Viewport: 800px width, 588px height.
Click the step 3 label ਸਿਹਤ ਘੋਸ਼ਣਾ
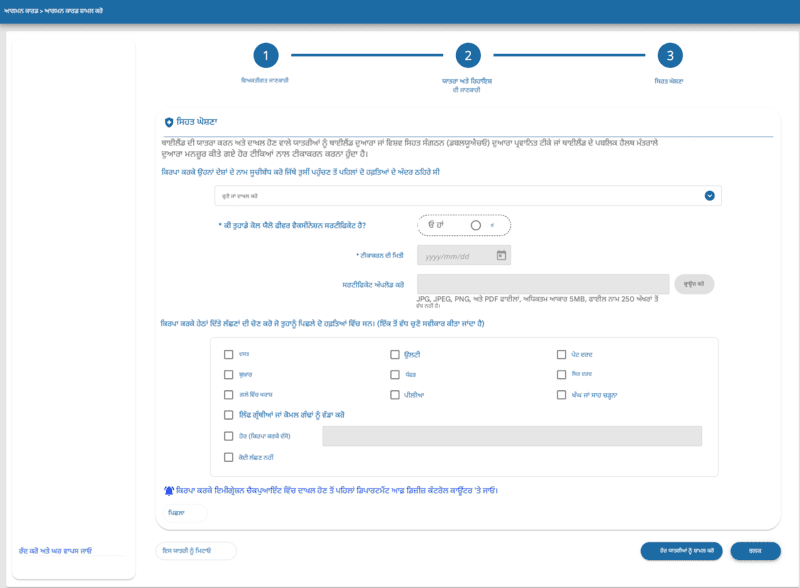coord(669,81)
